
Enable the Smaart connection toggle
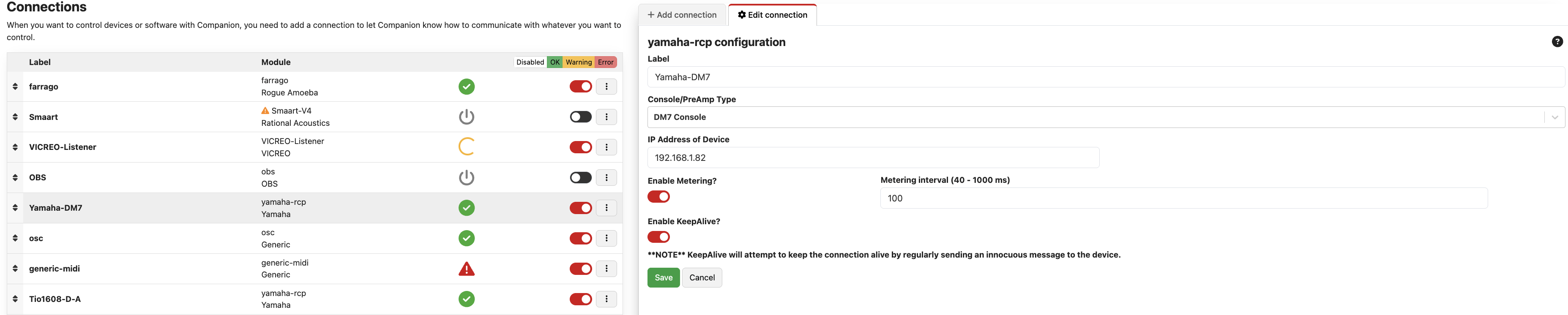point(580,117)
